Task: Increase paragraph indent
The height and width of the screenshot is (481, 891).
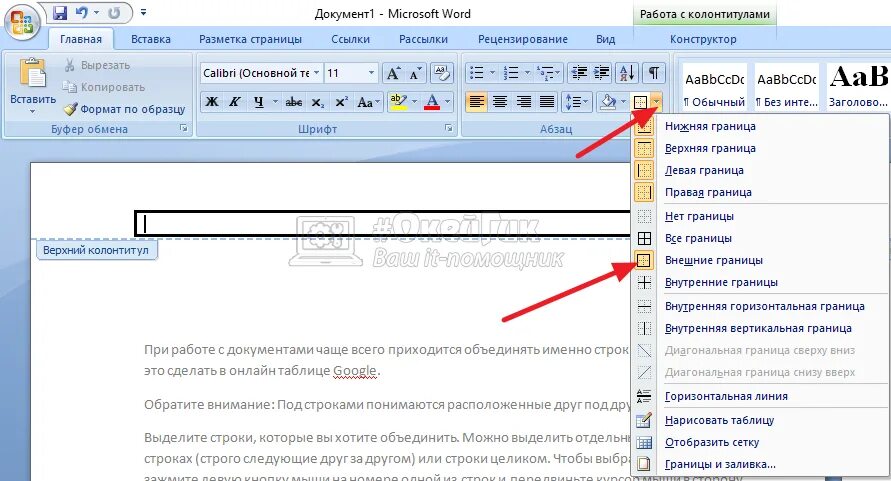Action: (x=601, y=73)
